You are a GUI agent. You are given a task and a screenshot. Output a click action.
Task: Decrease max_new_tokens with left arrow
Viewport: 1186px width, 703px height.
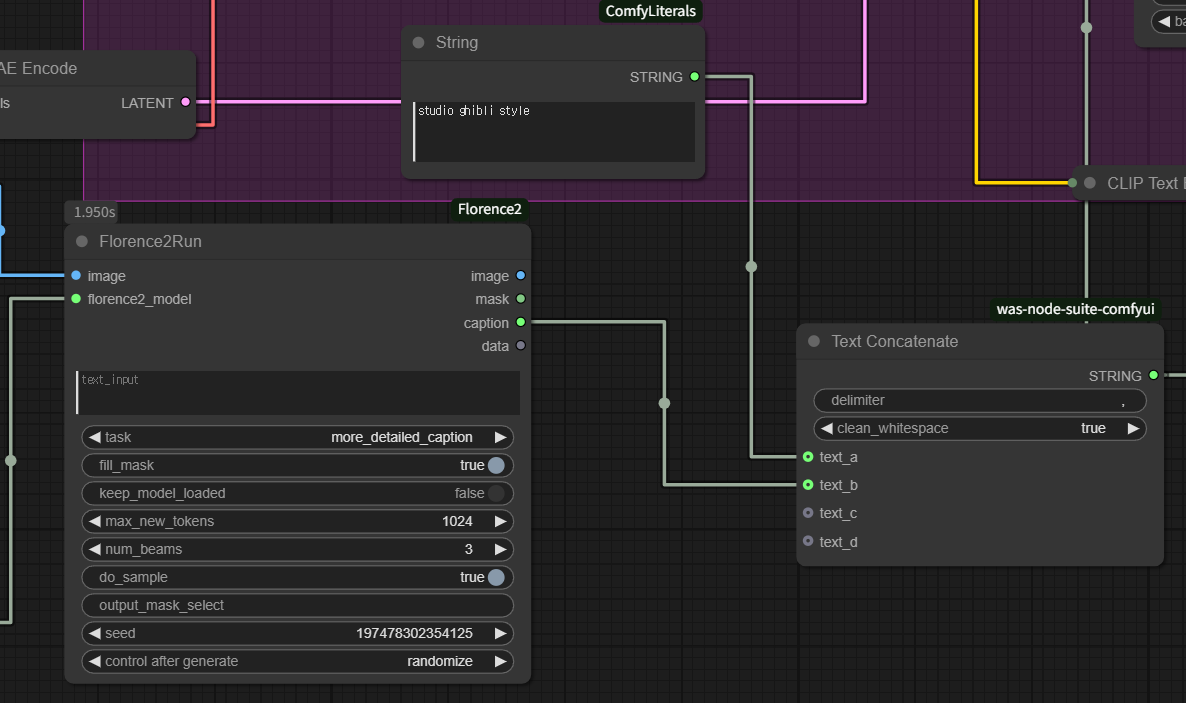click(x=95, y=521)
